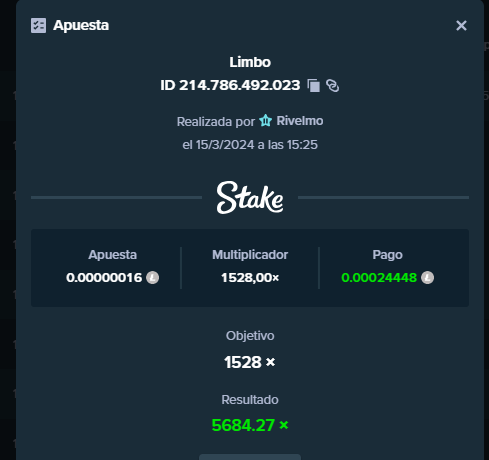Click the Litecoin icon beside payout amount
The image size is (489, 460).
tap(427, 278)
